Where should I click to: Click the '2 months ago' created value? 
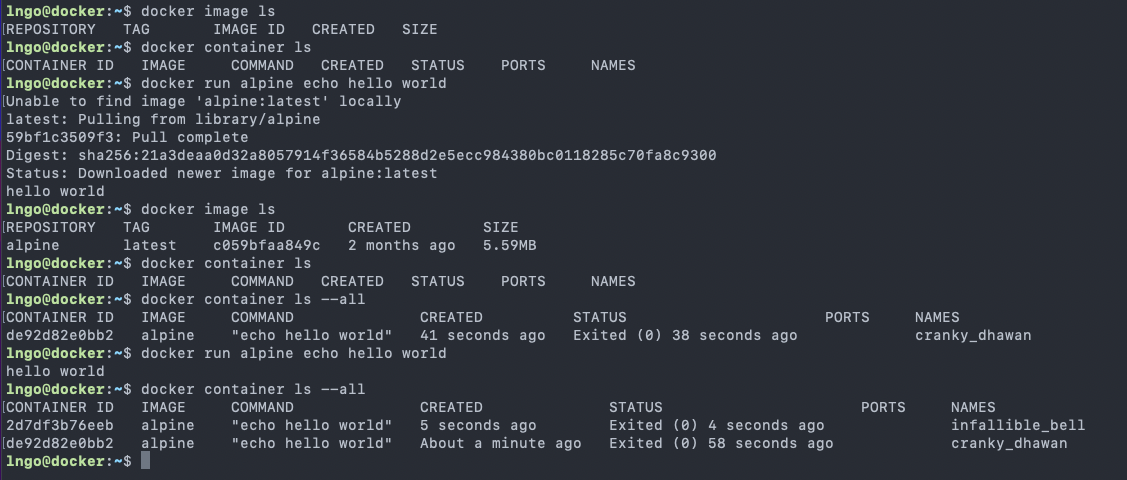click(x=401, y=245)
